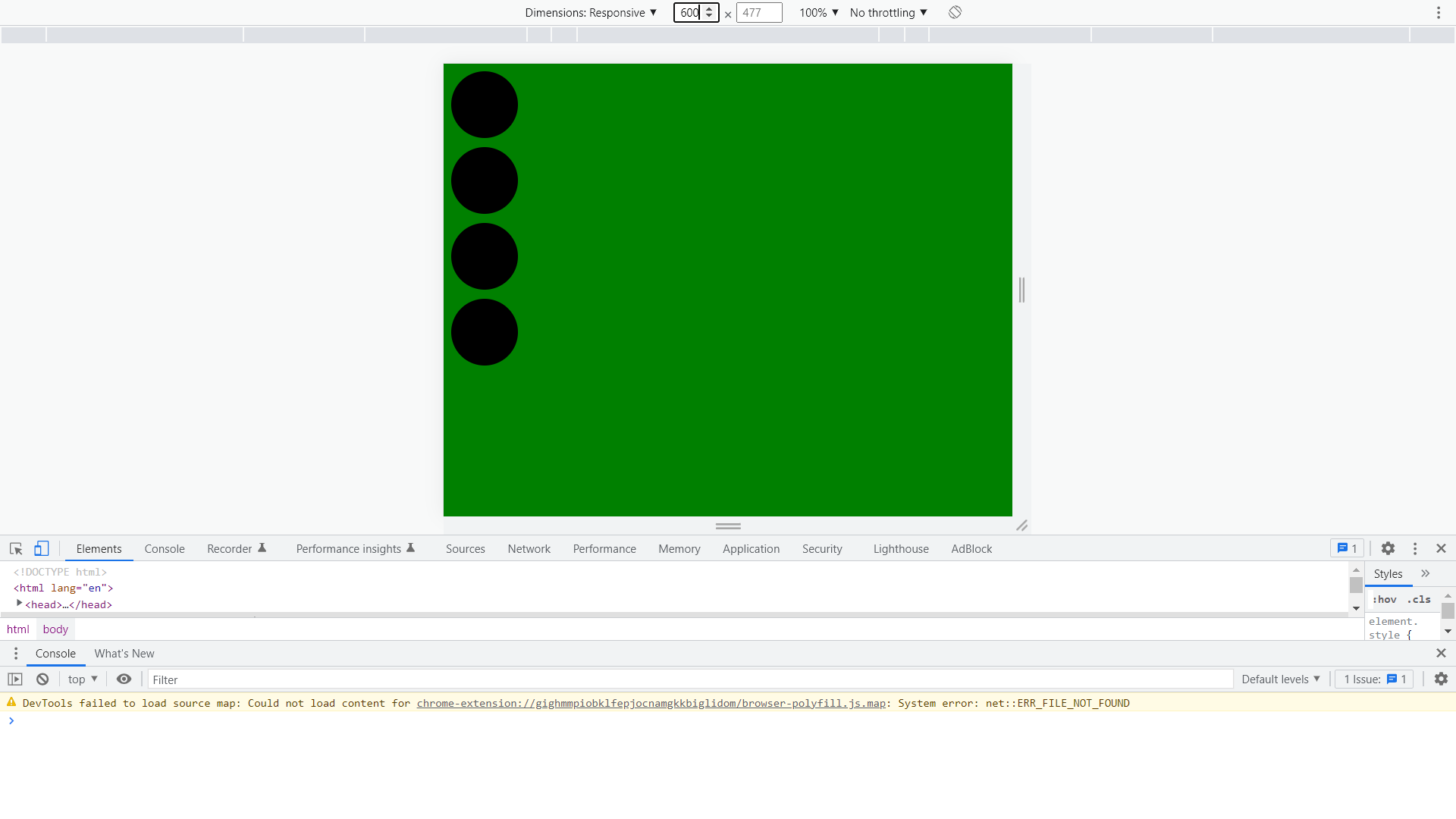Screen dimensions: 1456x819
Task: Close the console drawer
Action: click(x=1441, y=653)
